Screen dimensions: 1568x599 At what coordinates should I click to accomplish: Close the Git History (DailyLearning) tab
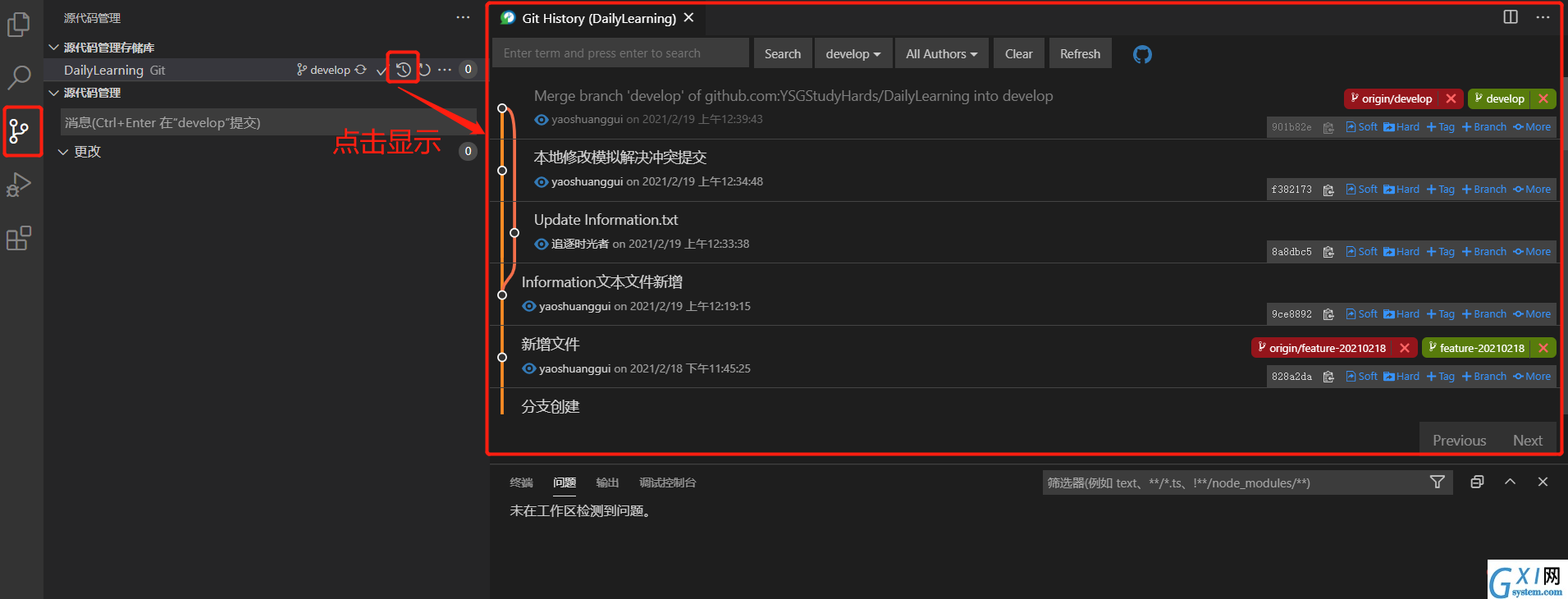coord(689,17)
